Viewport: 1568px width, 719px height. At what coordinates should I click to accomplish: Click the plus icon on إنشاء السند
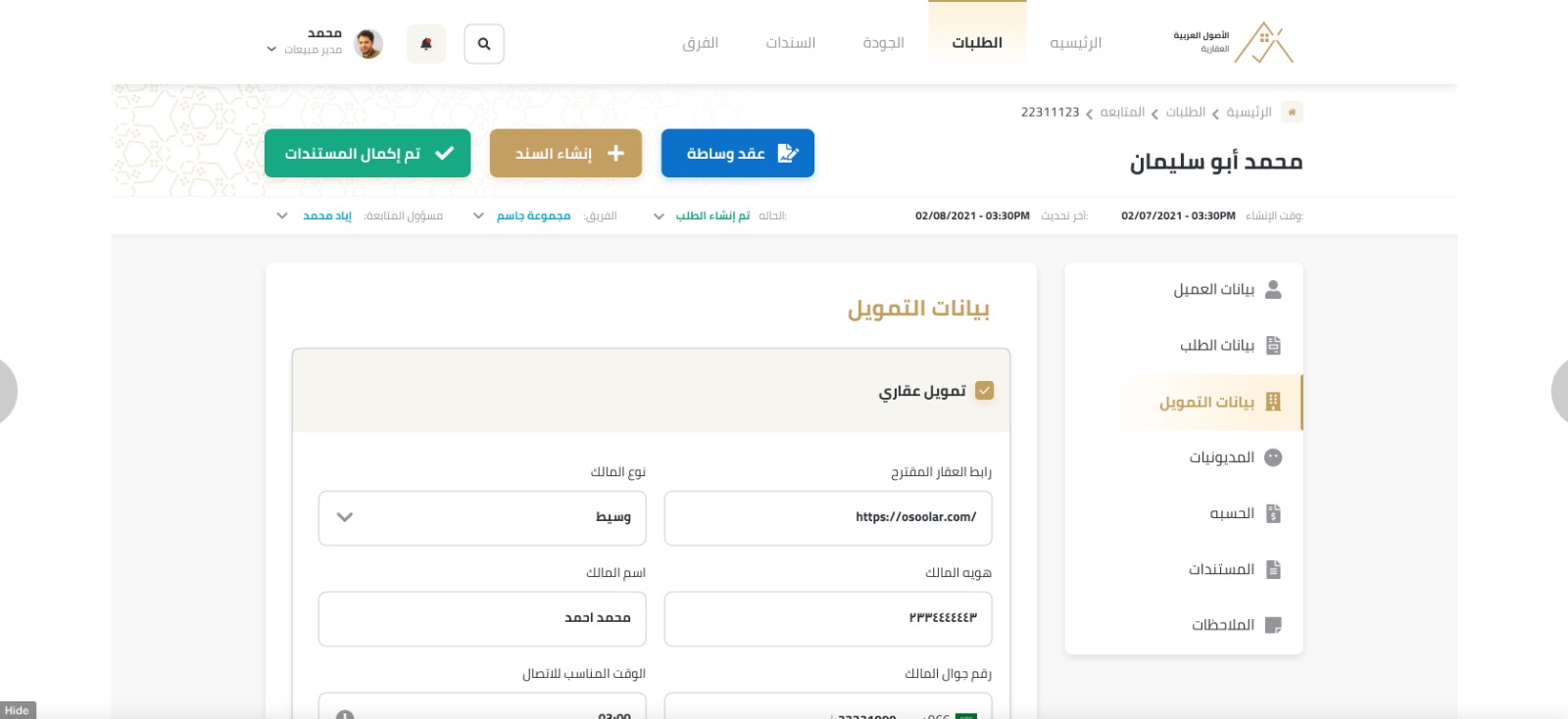coord(615,153)
